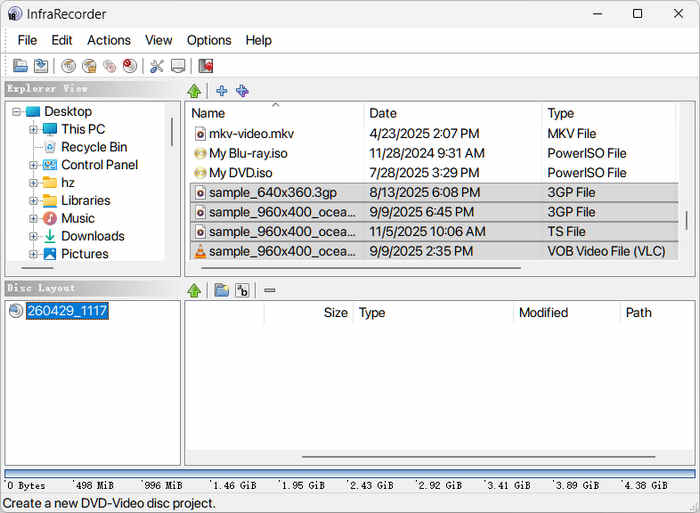Click the Burn image disc icon
This screenshot has width=700, height=513.
click(x=89, y=66)
